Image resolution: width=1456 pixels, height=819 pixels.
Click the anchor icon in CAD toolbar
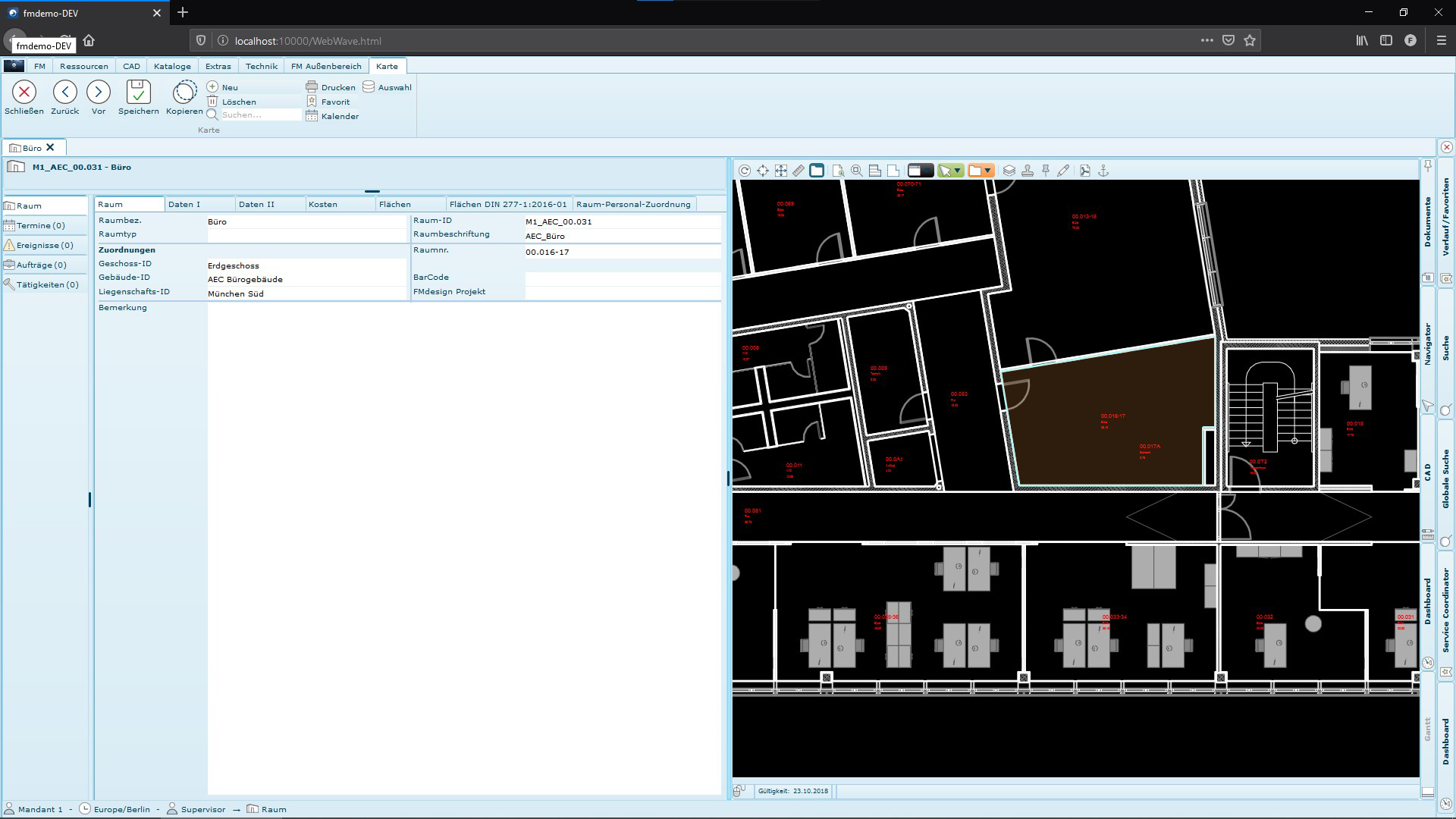(x=1103, y=171)
